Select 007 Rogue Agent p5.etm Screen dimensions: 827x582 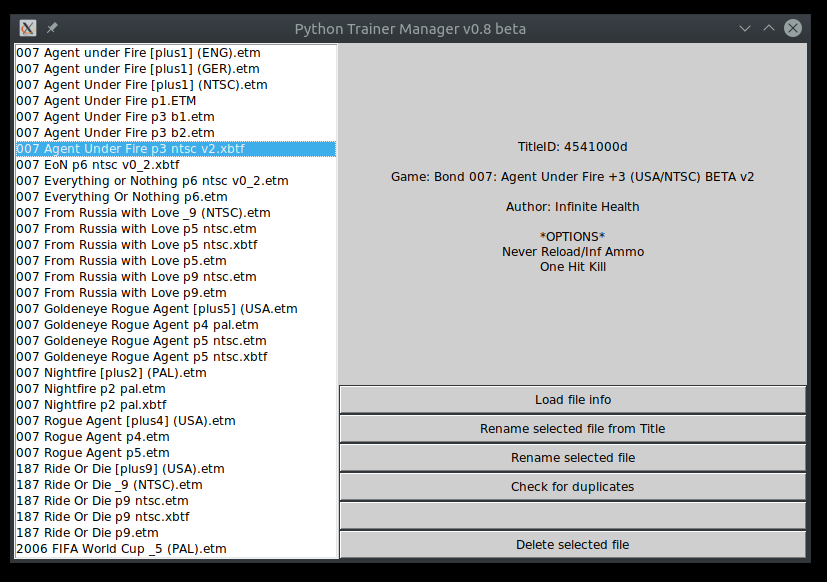(x=176, y=453)
